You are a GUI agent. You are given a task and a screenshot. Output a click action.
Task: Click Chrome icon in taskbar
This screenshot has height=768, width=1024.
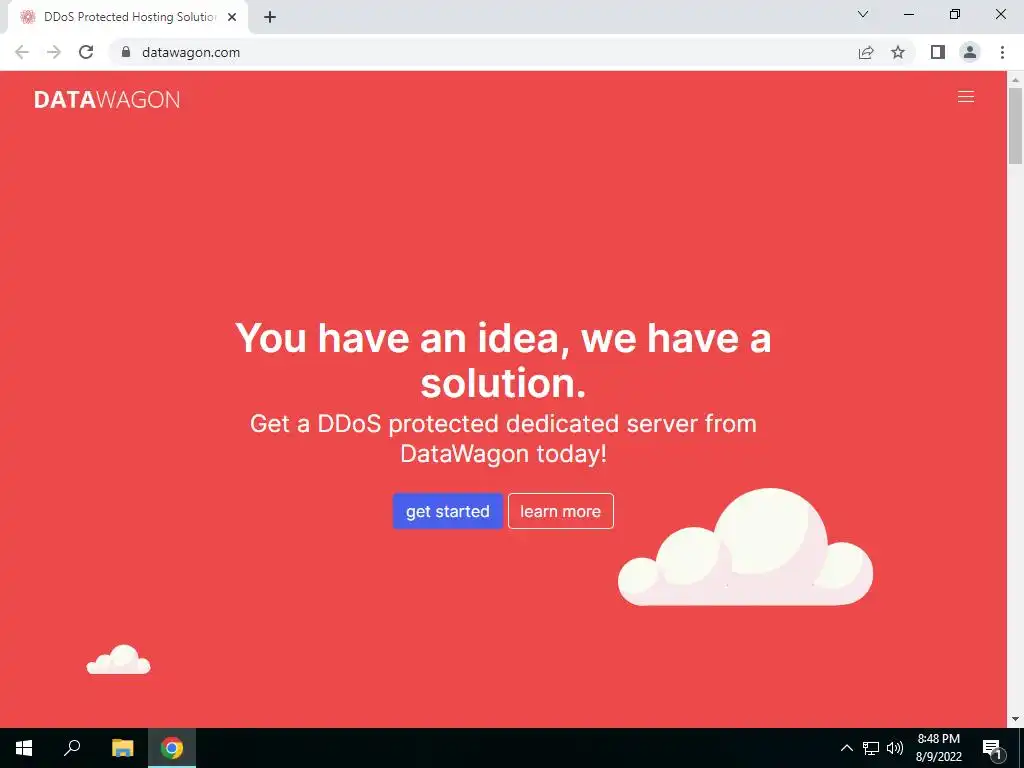pos(172,748)
